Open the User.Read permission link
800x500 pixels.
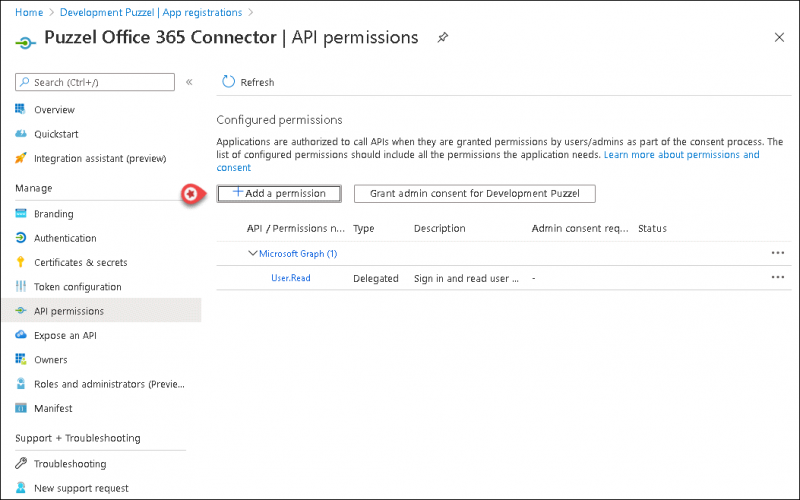point(291,278)
